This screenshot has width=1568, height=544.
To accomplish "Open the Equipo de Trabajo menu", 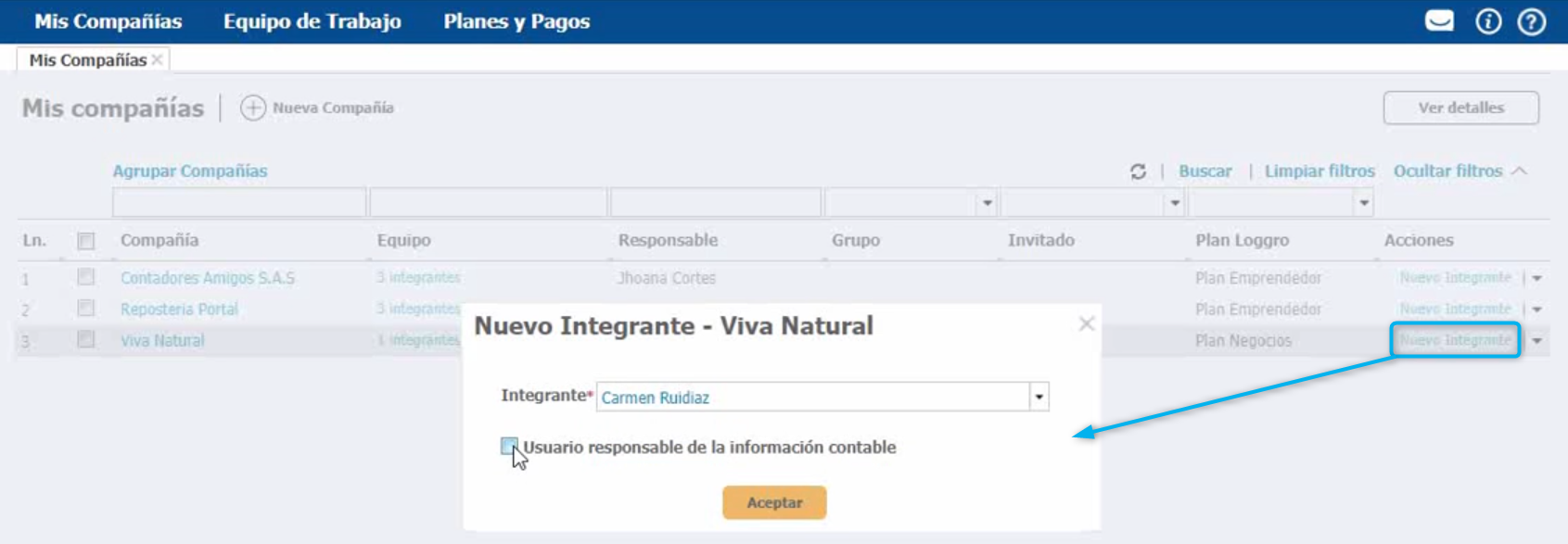I will pos(312,21).
